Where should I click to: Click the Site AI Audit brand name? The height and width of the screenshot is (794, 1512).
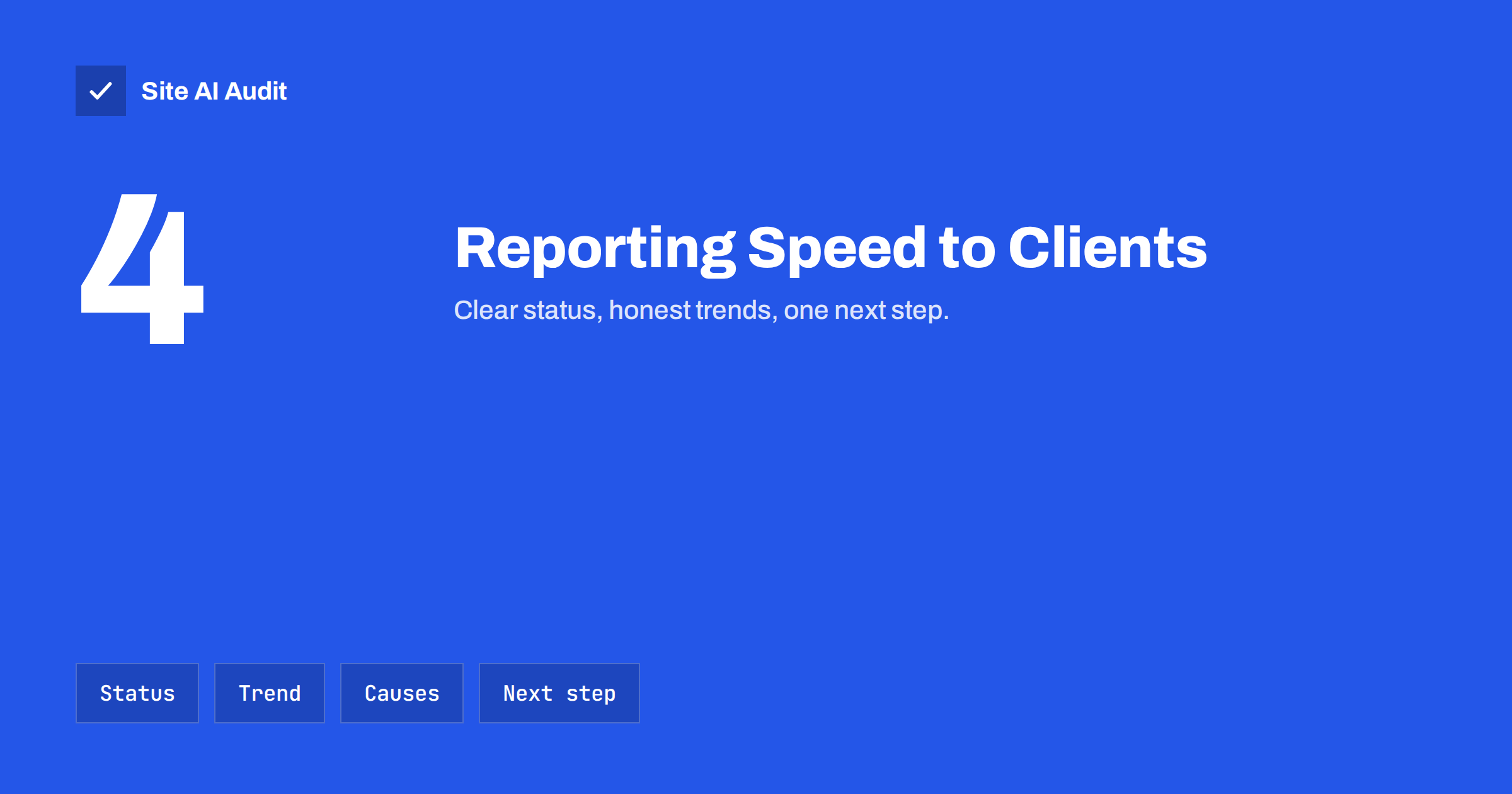point(214,91)
